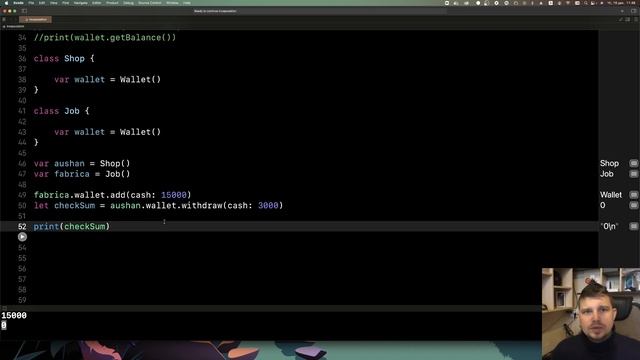Click the playground breadcrumb path item
This screenshot has height=360, width=640.
[x=14, y=27]
